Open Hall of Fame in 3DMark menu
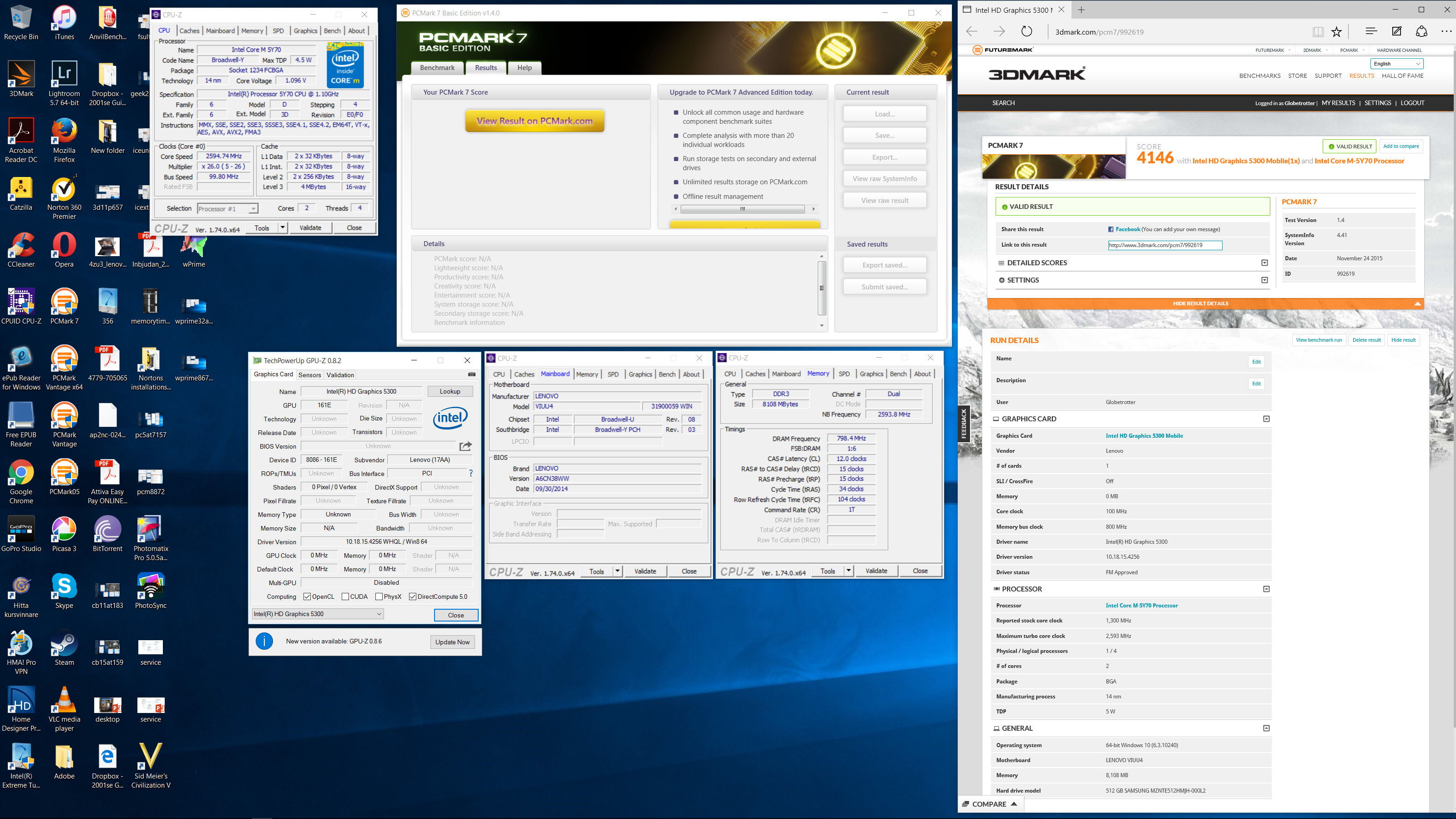The height and width of the screenshot is (819, 1456). tap(1402, 76)
